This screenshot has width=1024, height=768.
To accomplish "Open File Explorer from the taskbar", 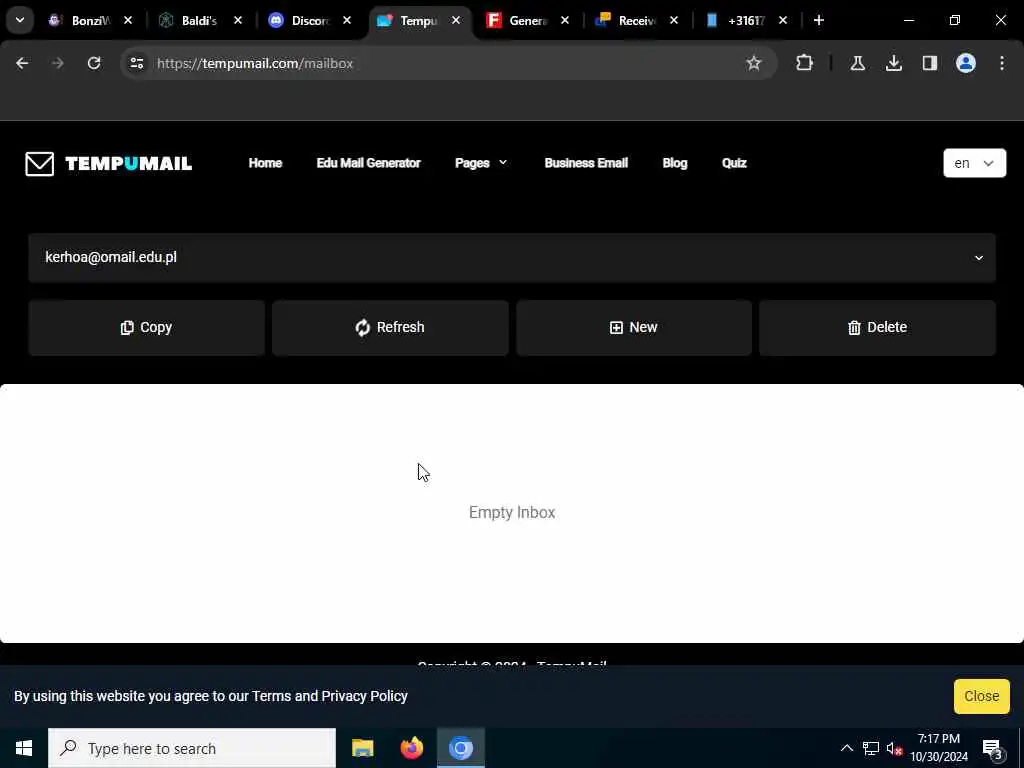I will tap(362, 748).
